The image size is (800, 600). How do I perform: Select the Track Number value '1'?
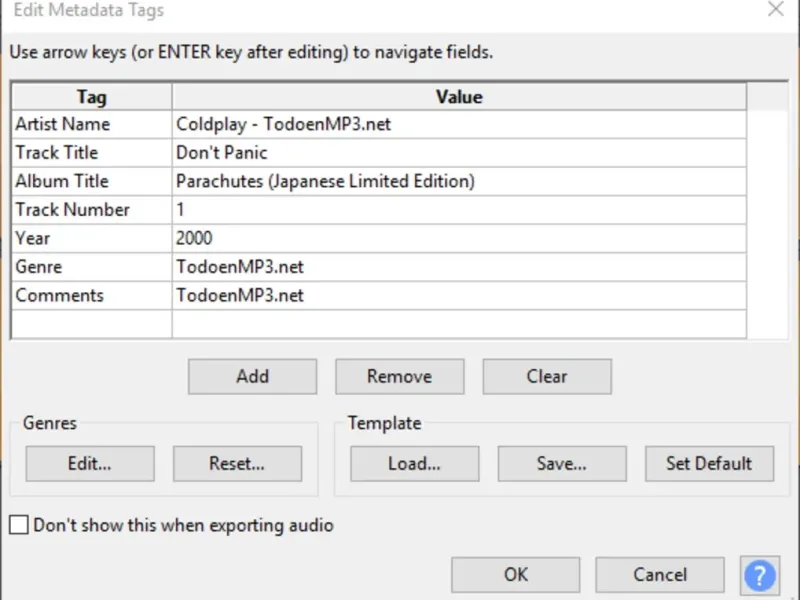pos(459,210)
